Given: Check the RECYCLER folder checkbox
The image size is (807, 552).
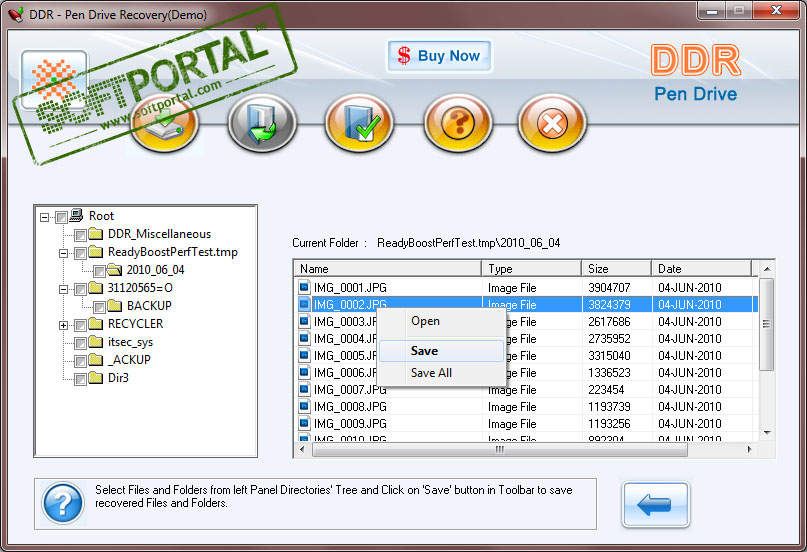Looking at the screenshot, I should [80, 326].
